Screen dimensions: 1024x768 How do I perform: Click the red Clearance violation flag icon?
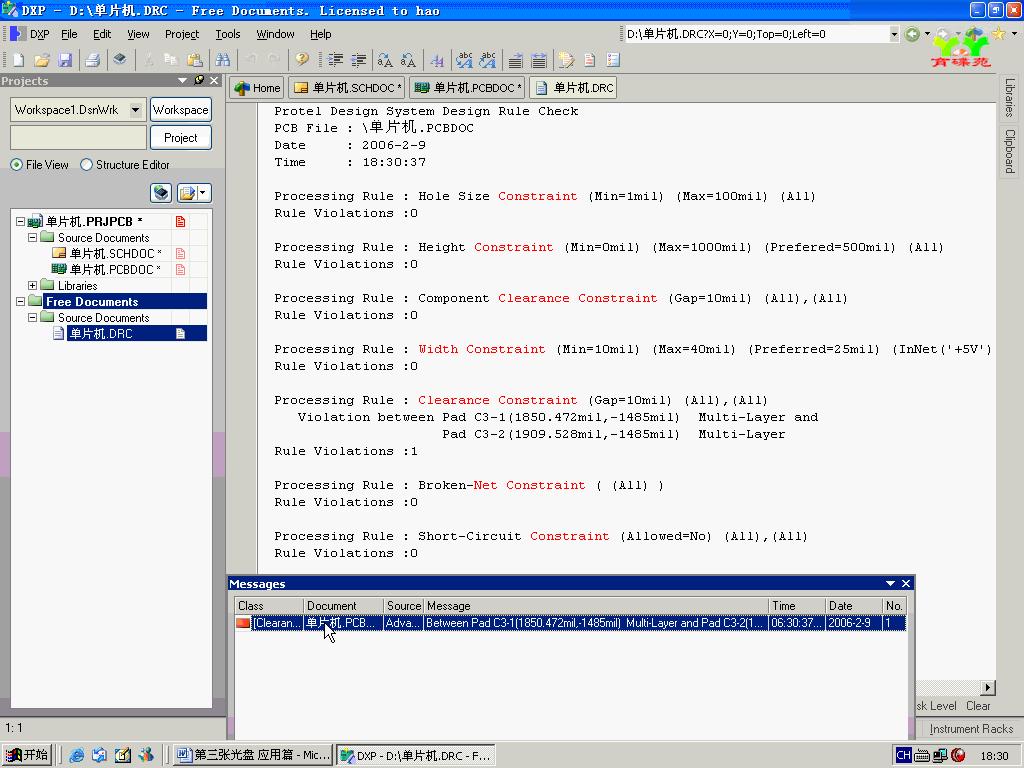point(243,623)
